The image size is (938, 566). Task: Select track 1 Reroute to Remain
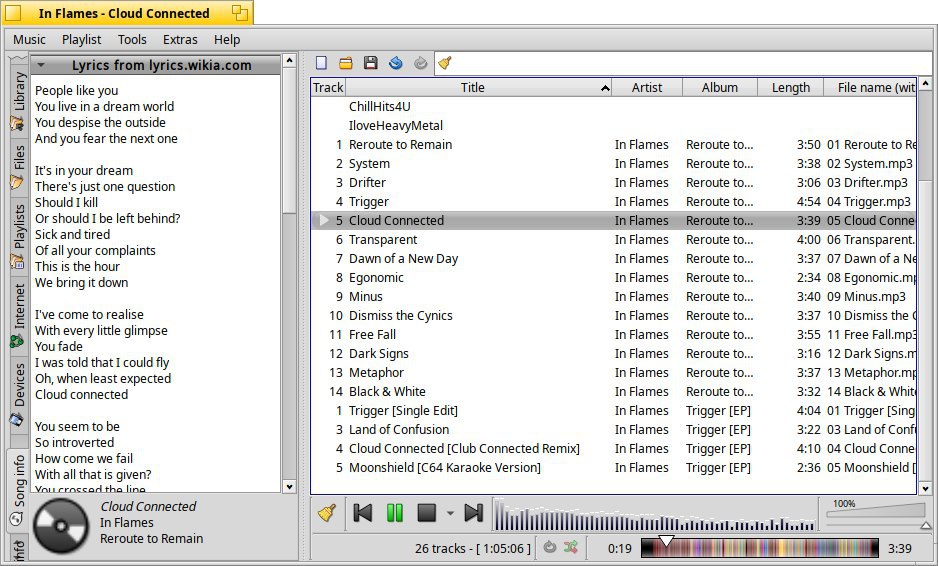(x=613, y=145)
